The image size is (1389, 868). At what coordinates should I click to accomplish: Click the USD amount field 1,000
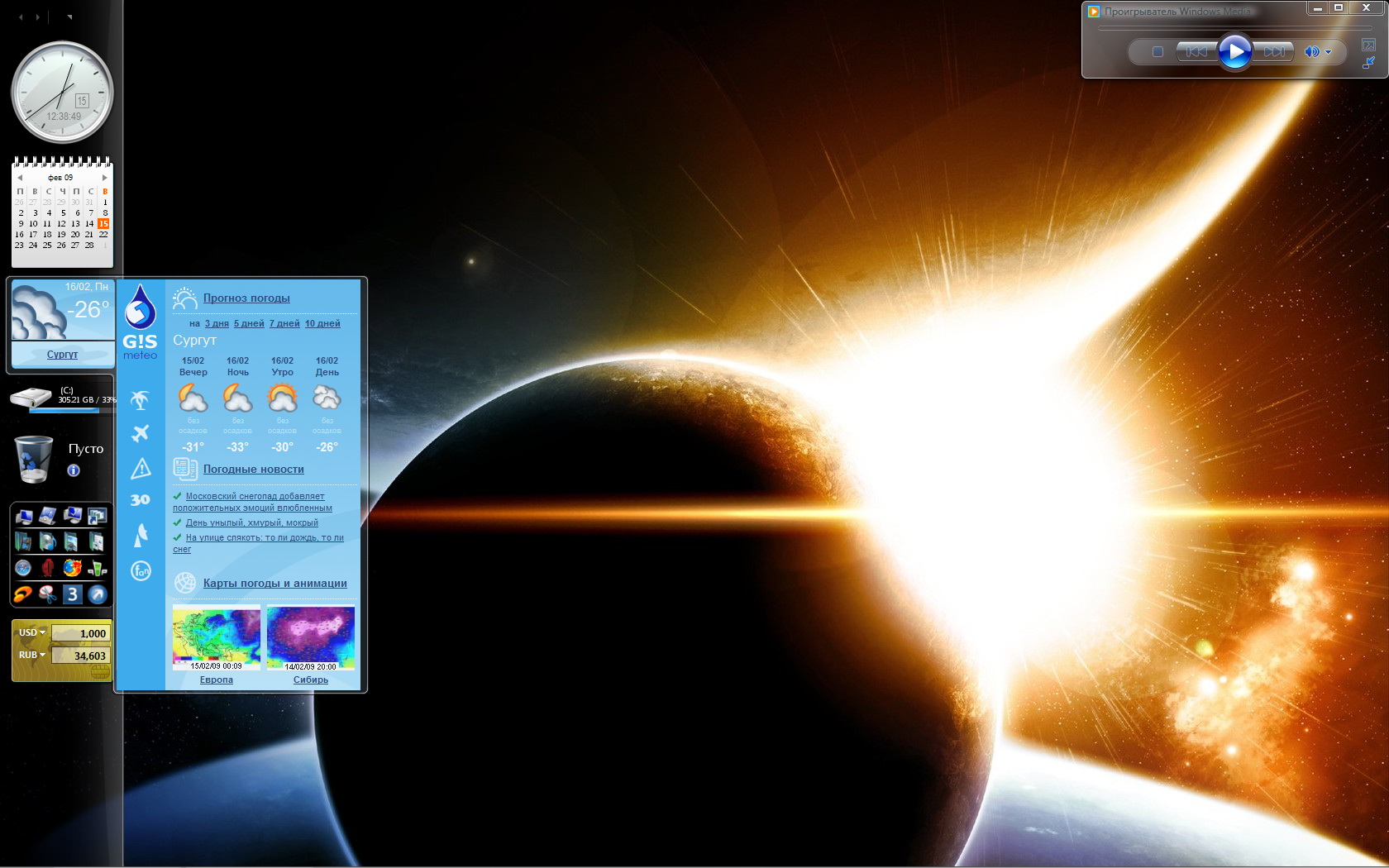[x=80, y=633]
